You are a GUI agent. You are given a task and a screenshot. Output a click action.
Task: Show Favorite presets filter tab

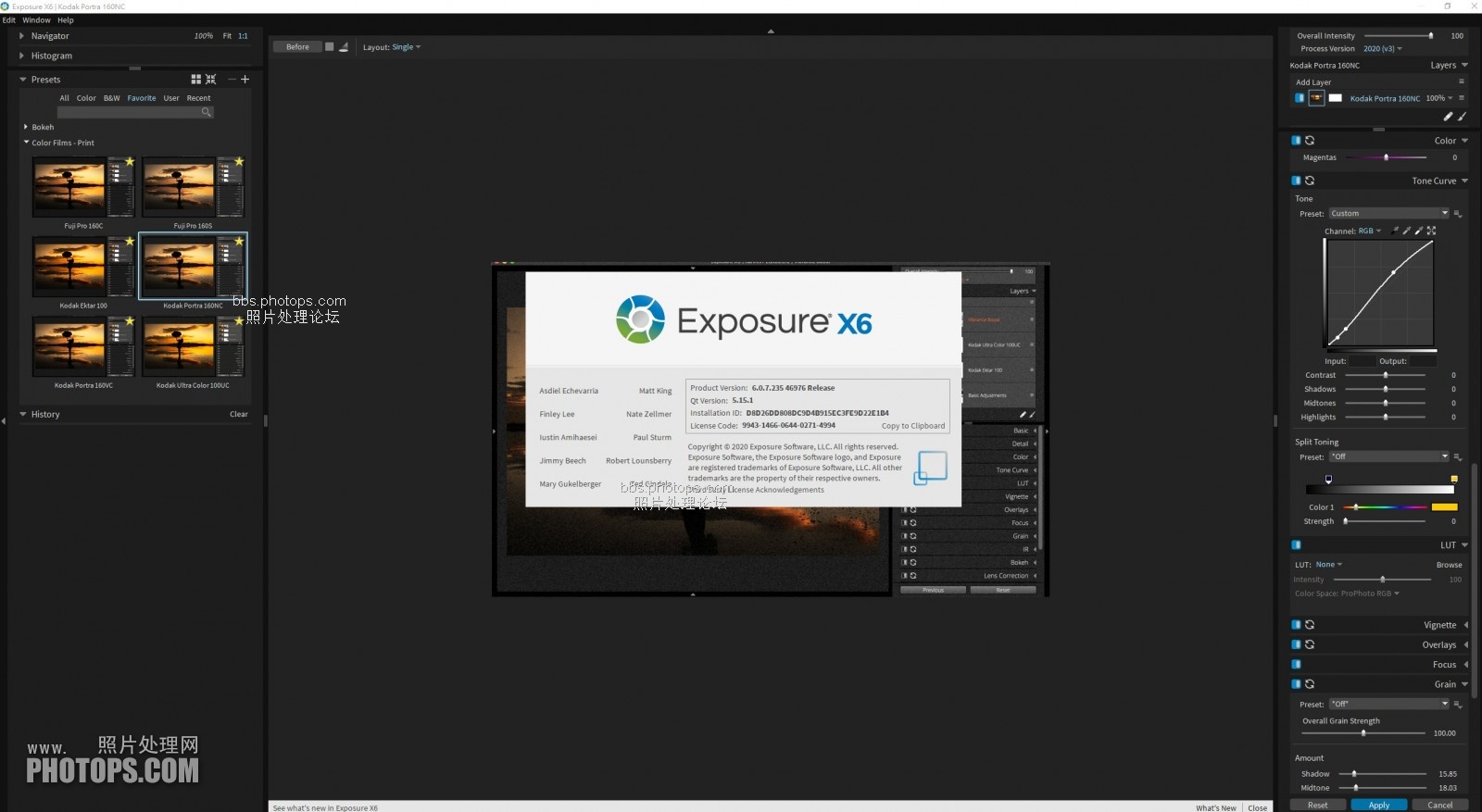pos(142,98)
